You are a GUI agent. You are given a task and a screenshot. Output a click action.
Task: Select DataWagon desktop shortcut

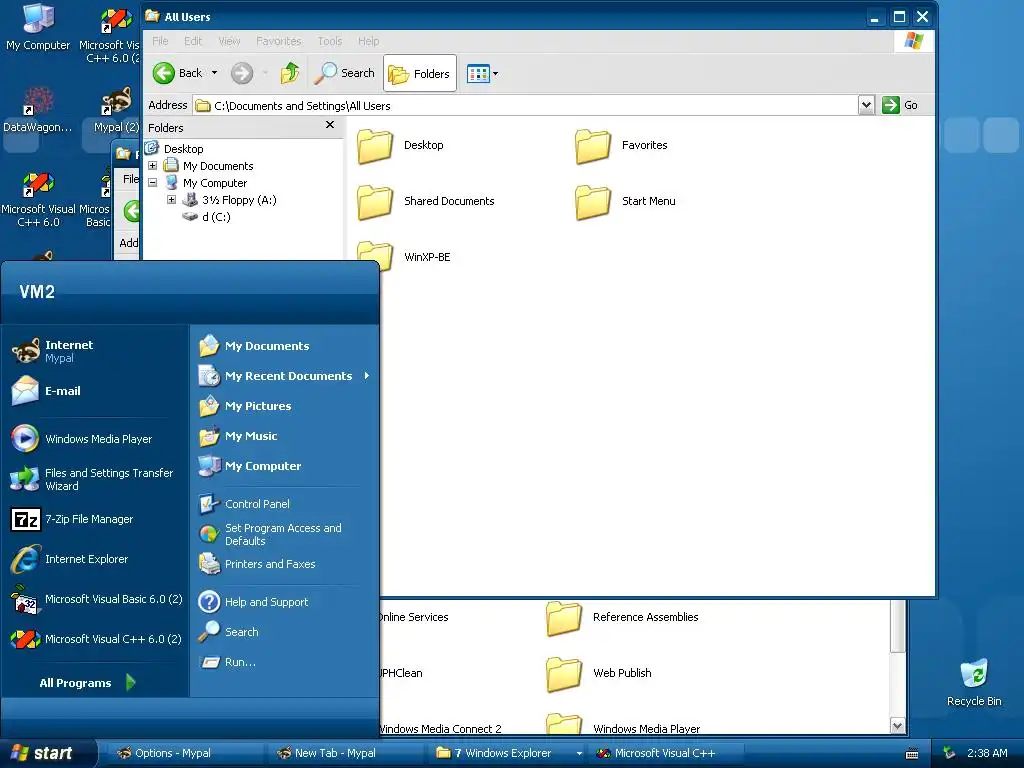point(37,110)
